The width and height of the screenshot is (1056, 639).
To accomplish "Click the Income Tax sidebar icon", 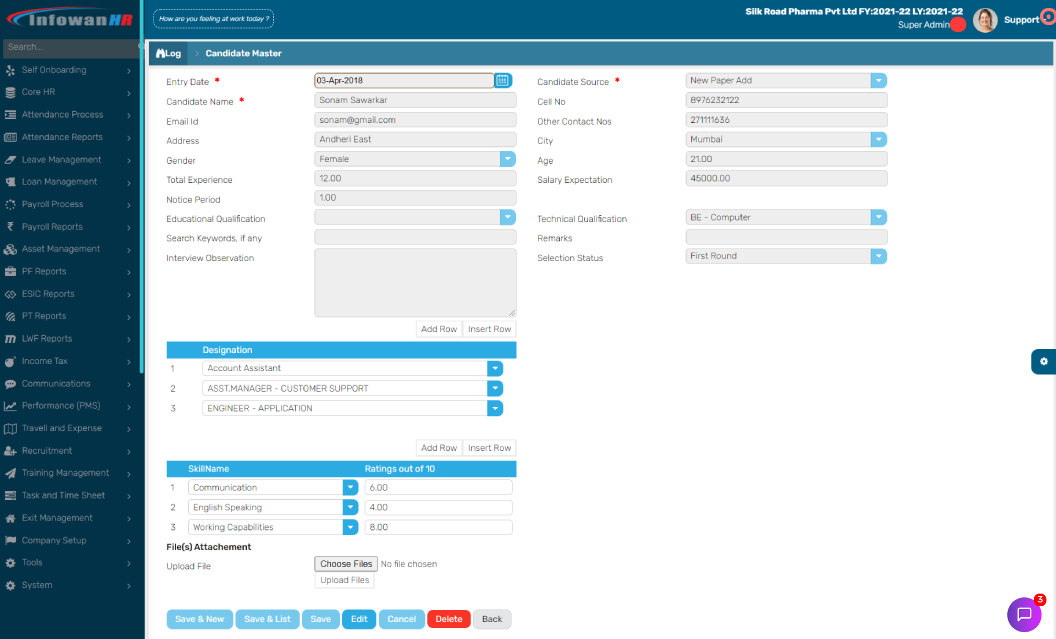I will click(11, 361).
